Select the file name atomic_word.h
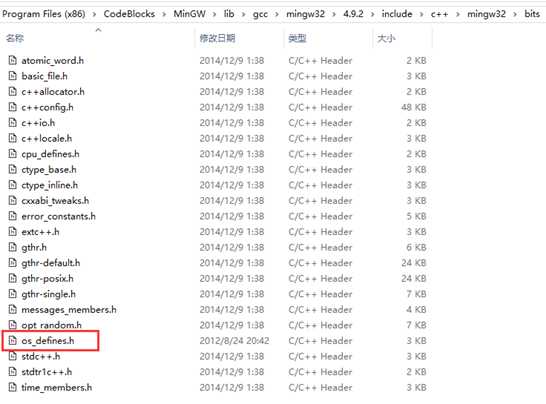This screenshot has height=404, width=546. coord(53,61)
